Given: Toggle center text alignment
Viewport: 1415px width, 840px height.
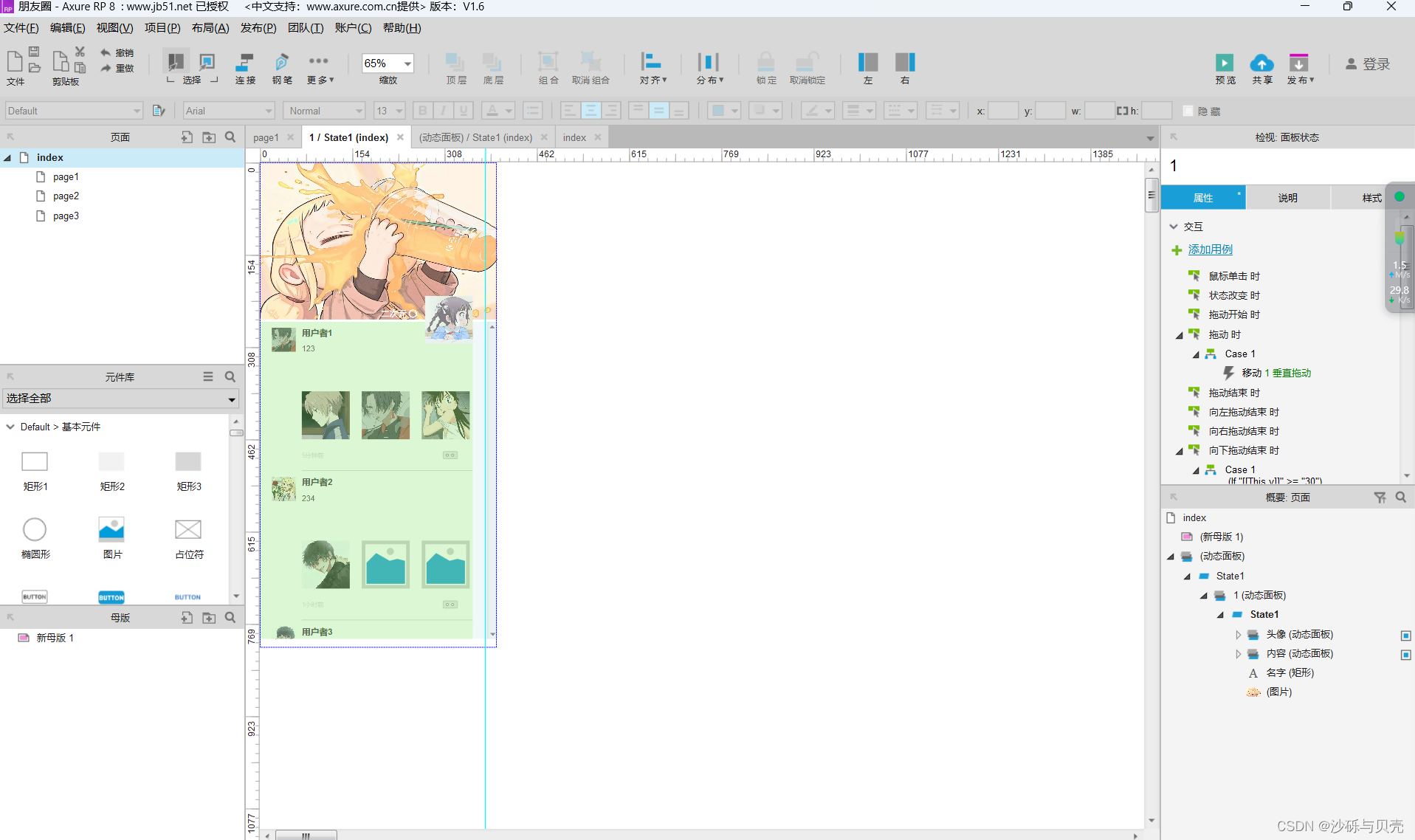Looking at the screenshot, I should point(591,111).
